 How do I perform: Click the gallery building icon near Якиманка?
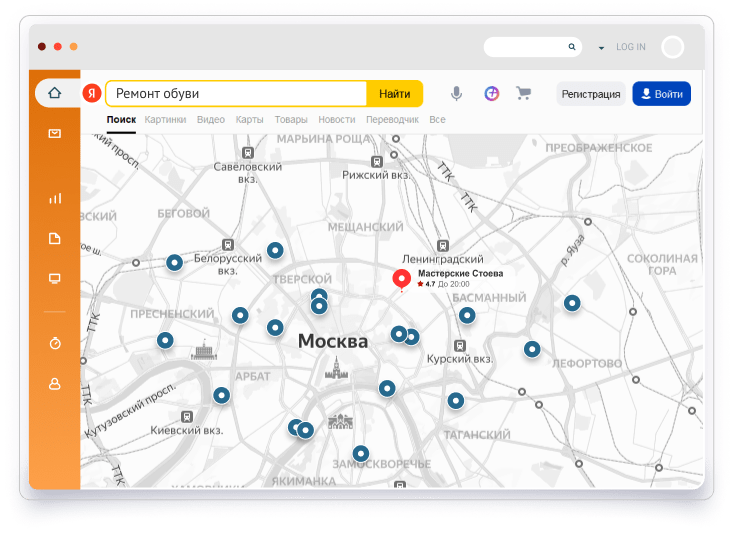tap(340, 422)
